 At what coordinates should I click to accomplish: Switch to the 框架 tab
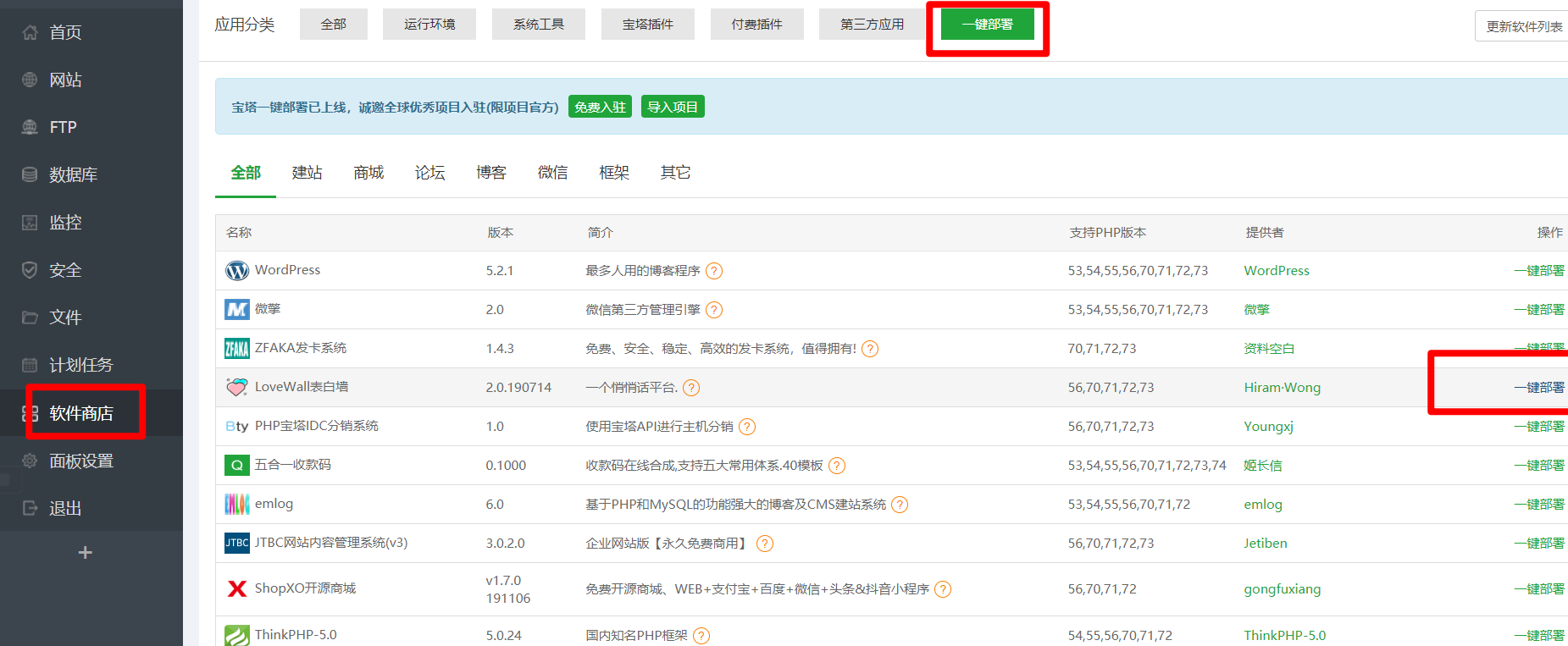click(614, 173)
